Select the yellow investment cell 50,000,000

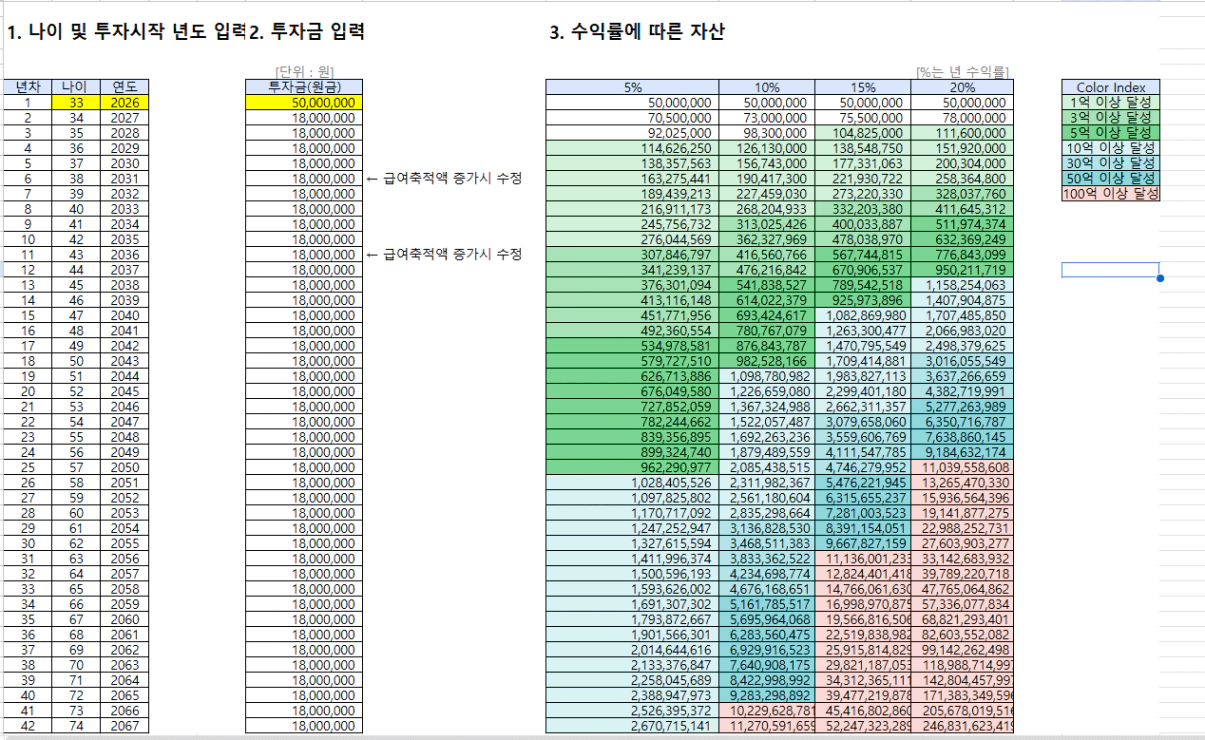pyautogui.click(x=304, y=102)
